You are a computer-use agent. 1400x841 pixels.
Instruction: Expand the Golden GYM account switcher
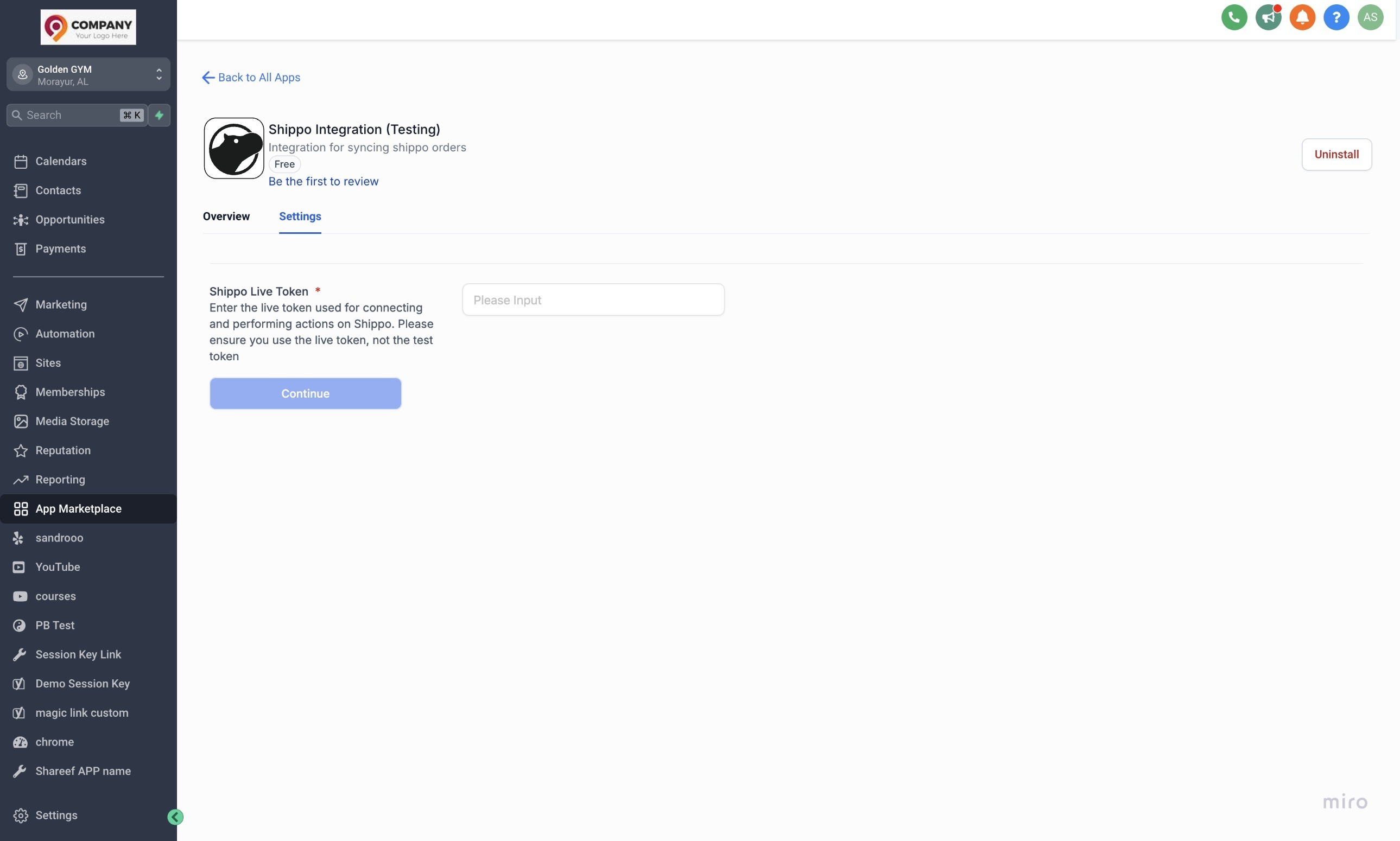tap(88, 75)
